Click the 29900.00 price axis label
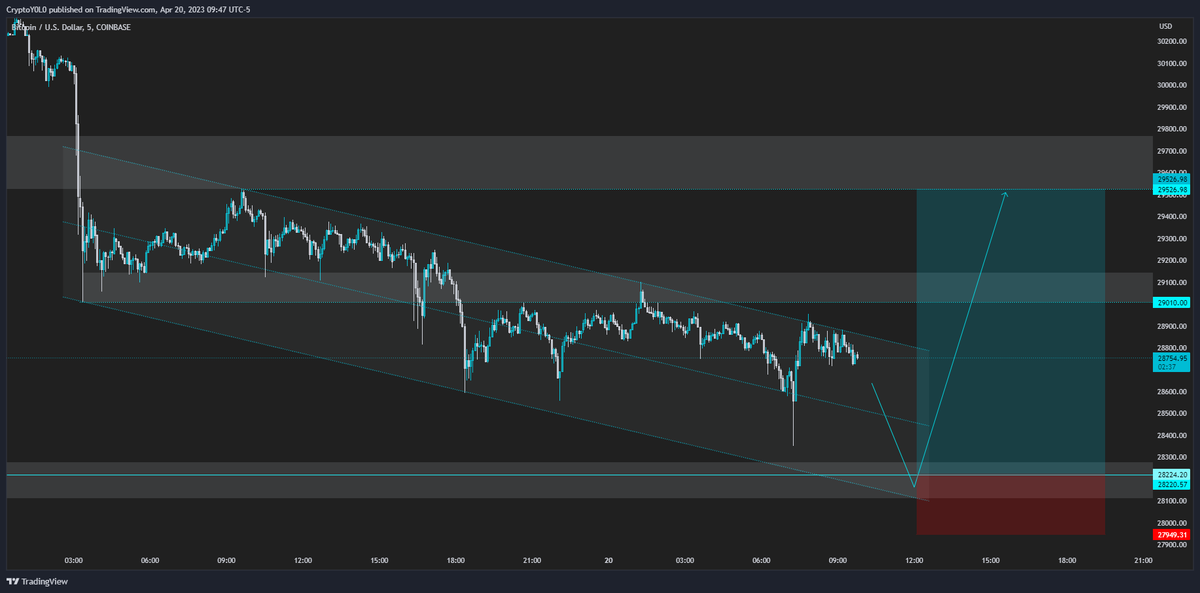Screen dimensions: 1200x593 pos(1172,107)
